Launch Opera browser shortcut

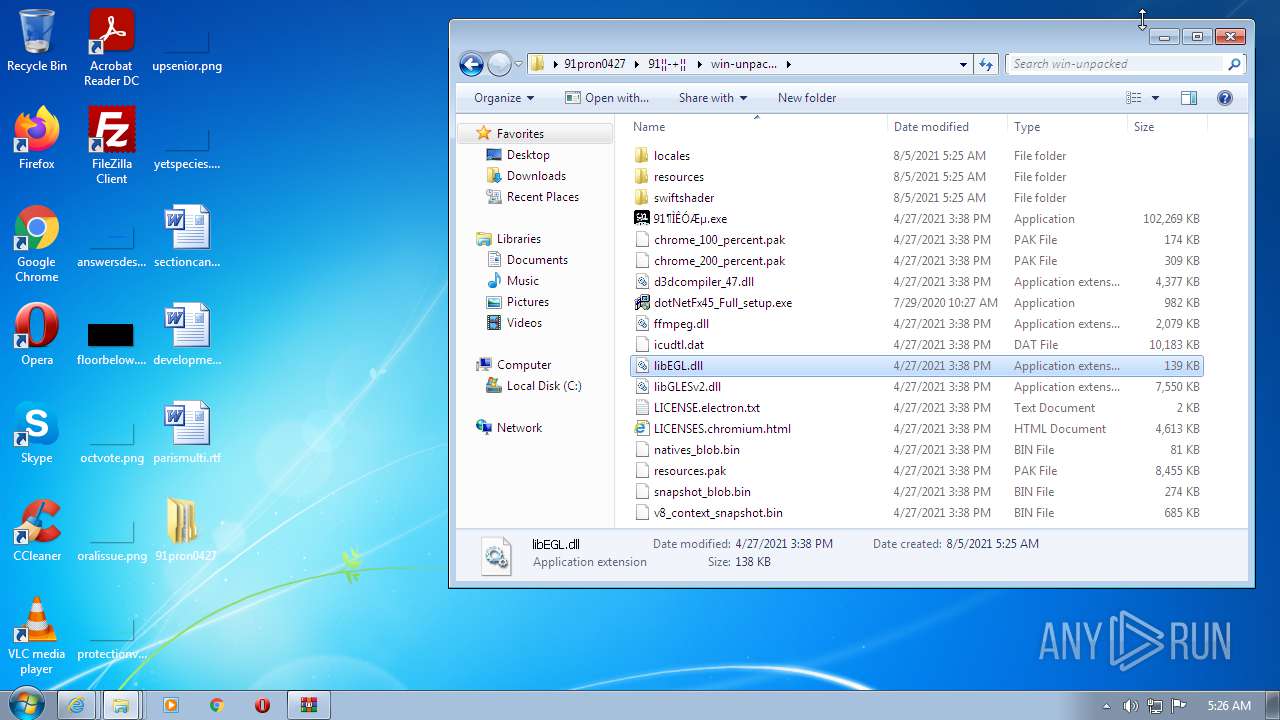(x=37, y=335)
